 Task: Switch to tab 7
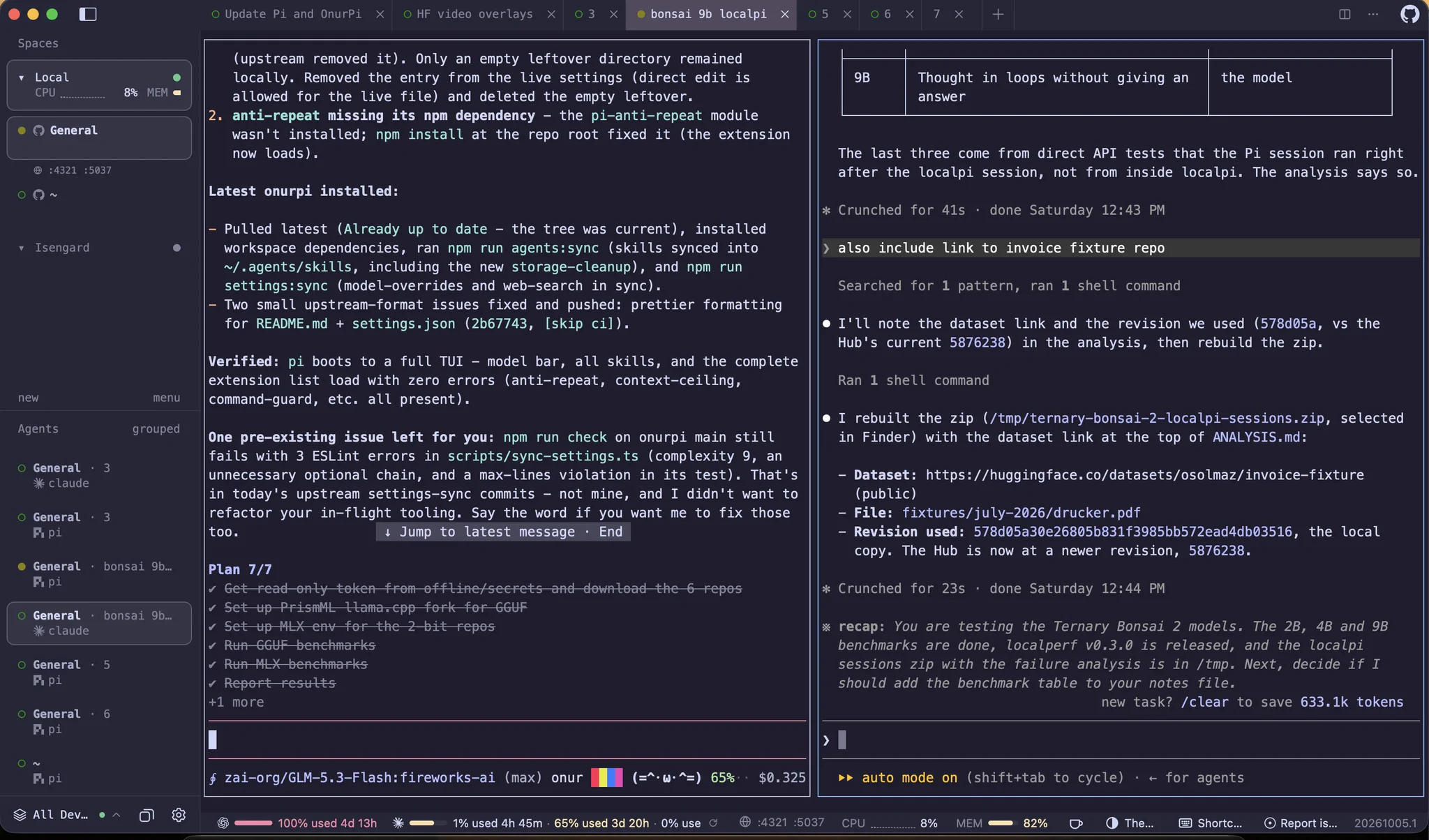[x=936, y=14]
